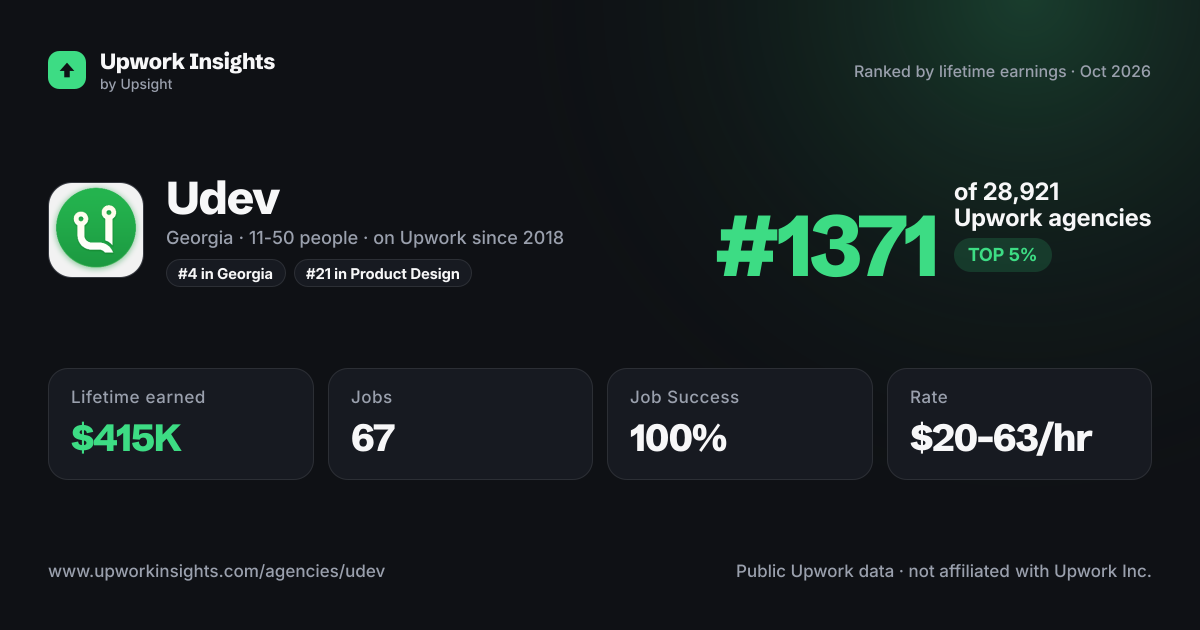Click the $415K green earnings value
The height and width of the screenshot is (630, 1200).
pos(126,438)
